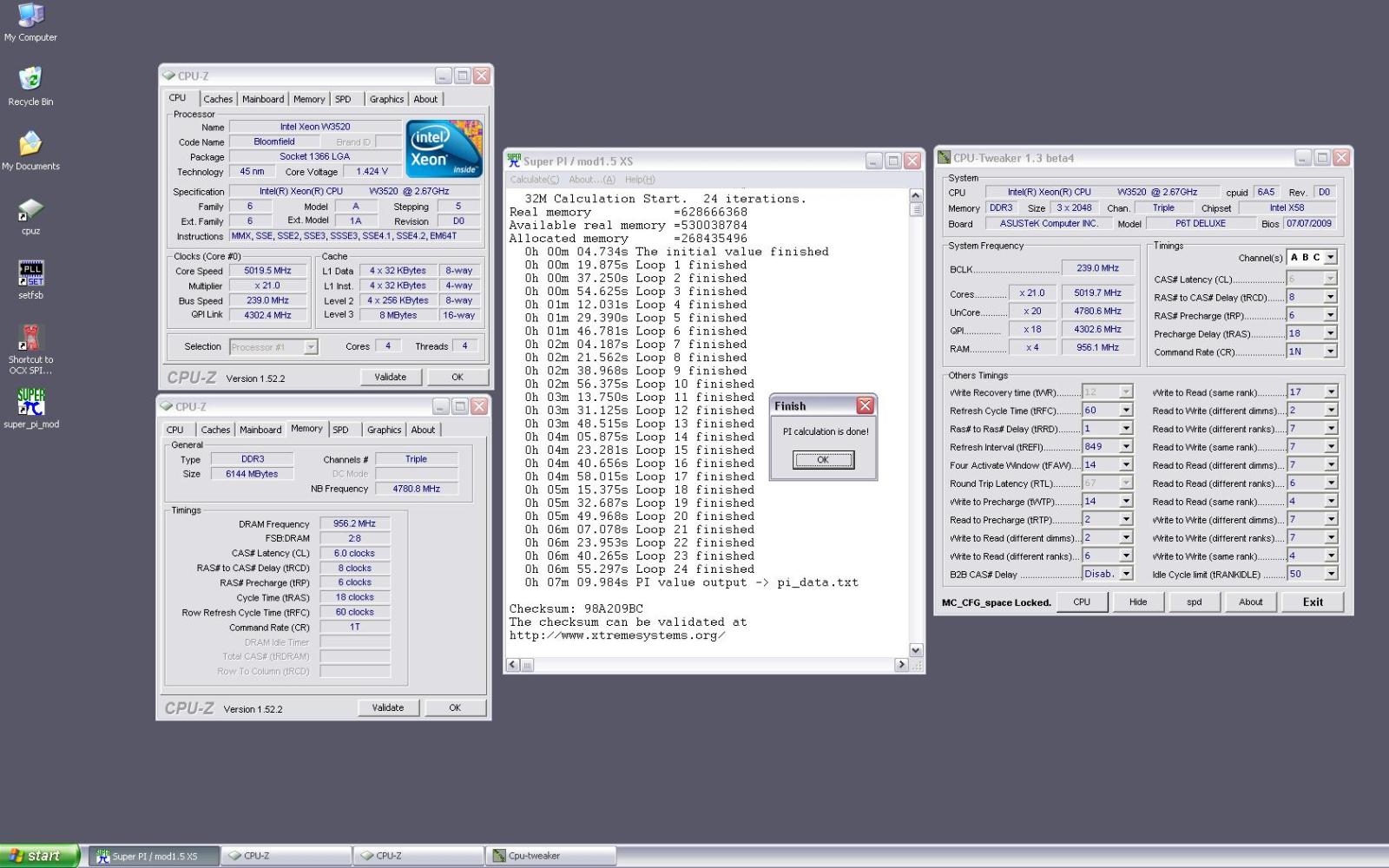Click Super PI horizontal scrollbar right arrow
This screenshot has height=868, width=1389.
901,665
